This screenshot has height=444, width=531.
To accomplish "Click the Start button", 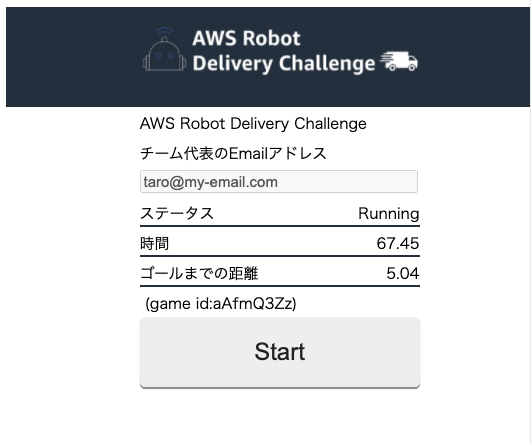I will 280,352.
